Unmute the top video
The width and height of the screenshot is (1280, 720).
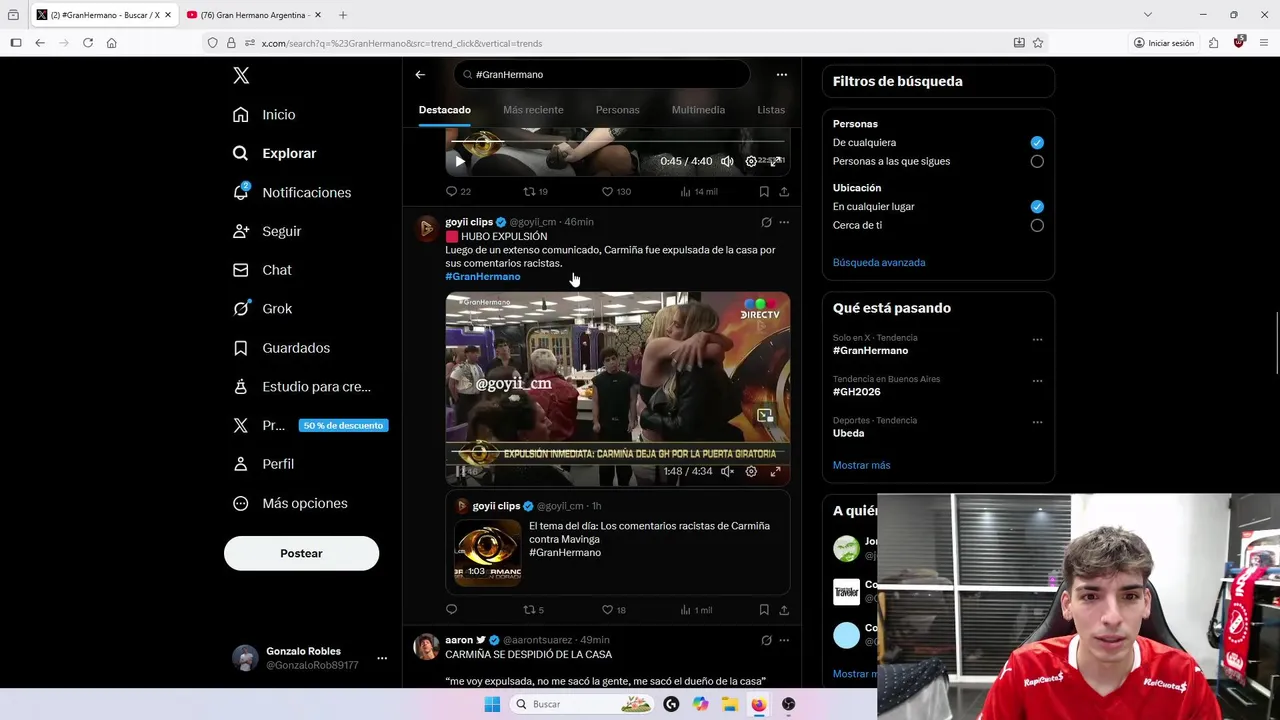727,161
